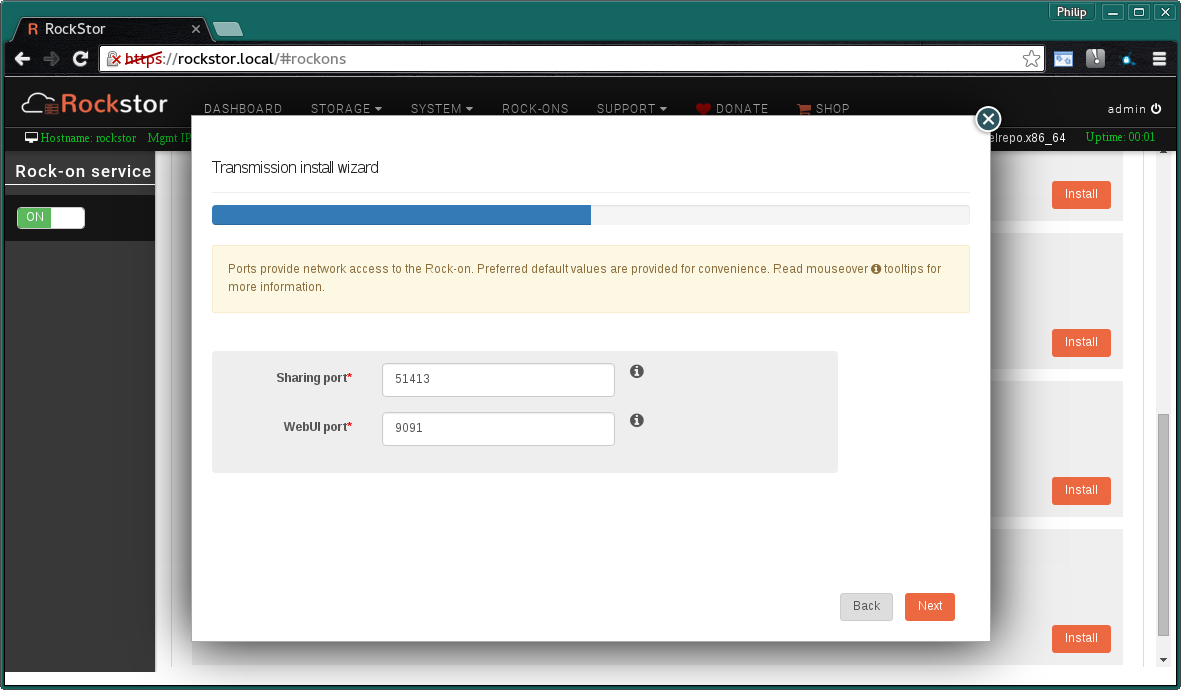Click the broken https lock icon
The height and width of the screenshot is (690, 1181).
114,59
